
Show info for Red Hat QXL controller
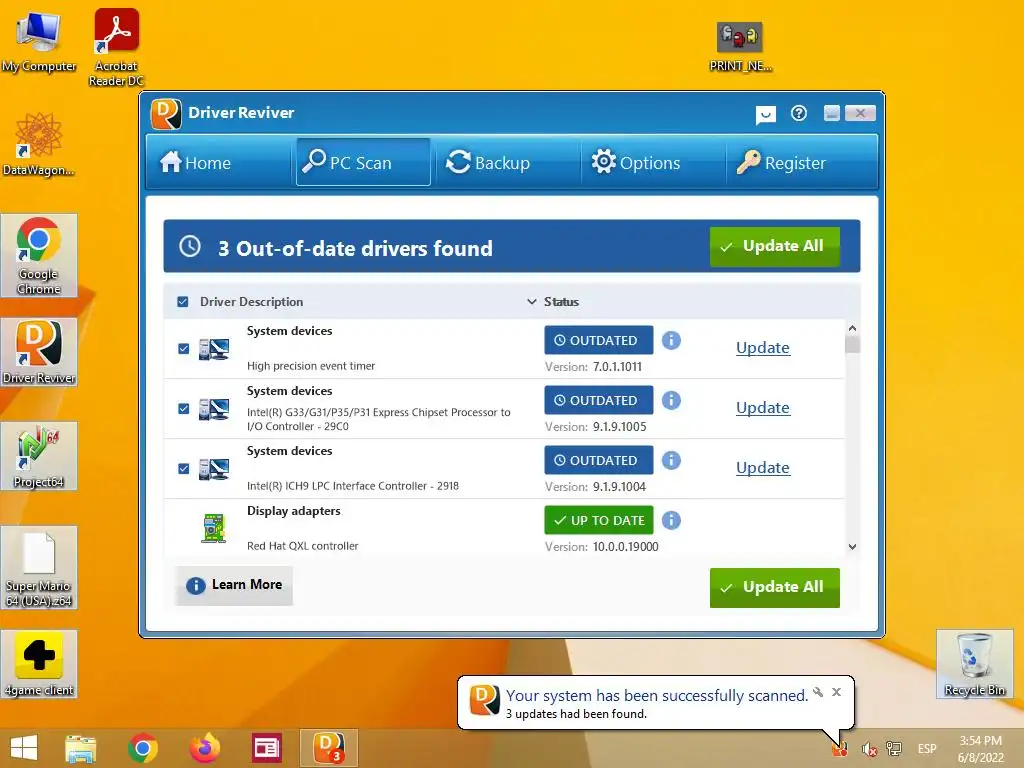(671, 520)
